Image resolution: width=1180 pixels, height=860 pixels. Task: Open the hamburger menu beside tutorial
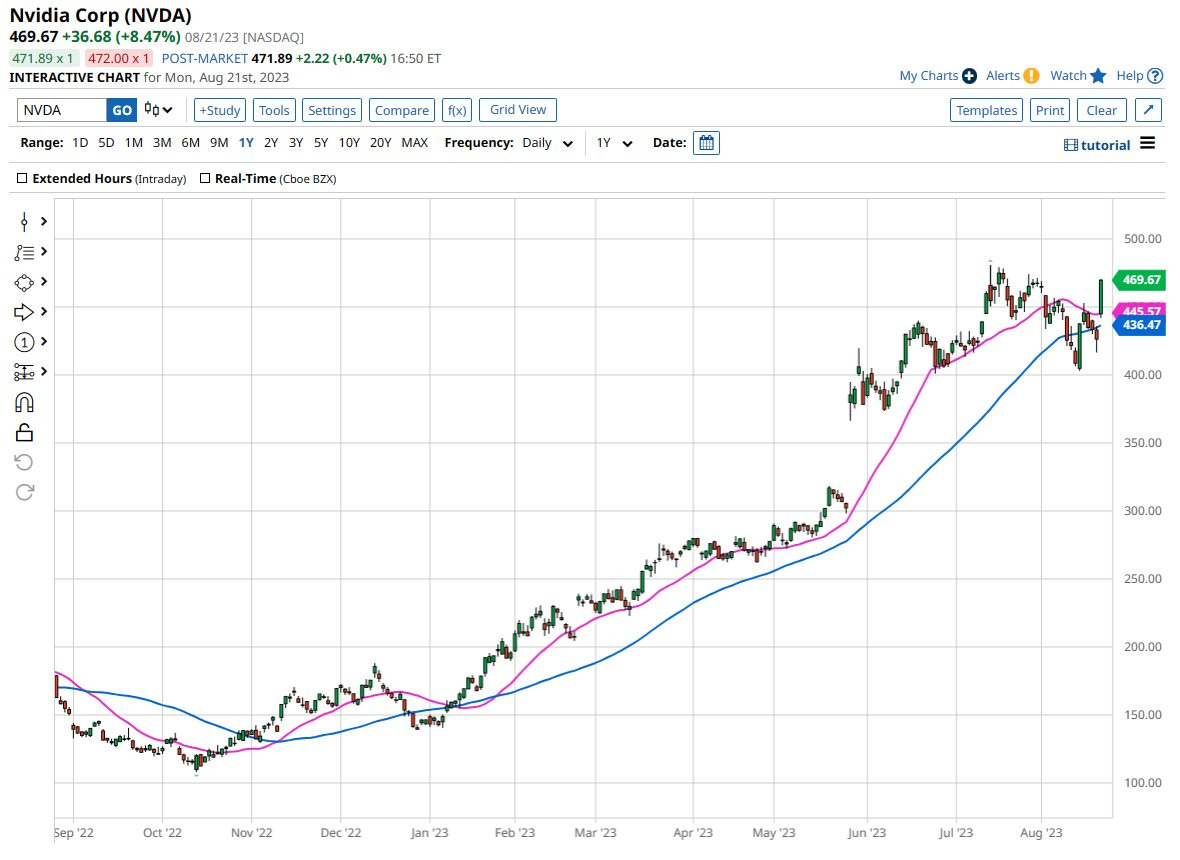click(1147, 144)
